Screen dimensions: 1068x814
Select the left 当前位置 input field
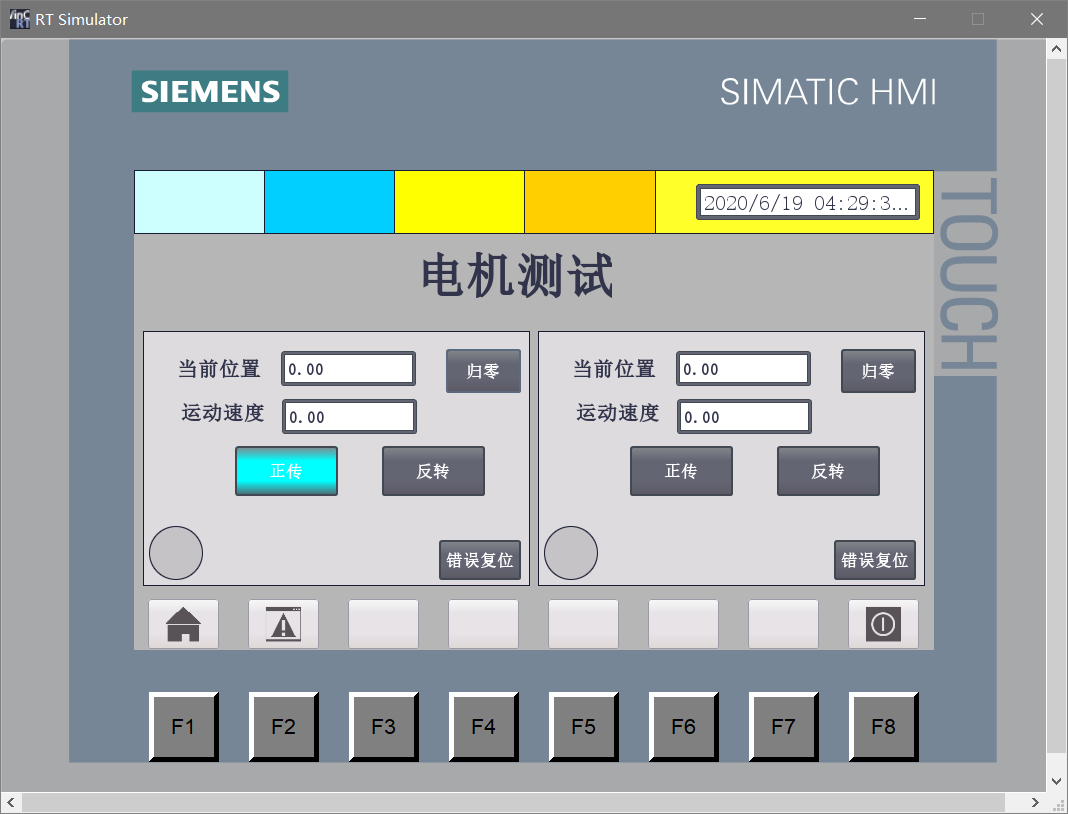coord(348,369)
